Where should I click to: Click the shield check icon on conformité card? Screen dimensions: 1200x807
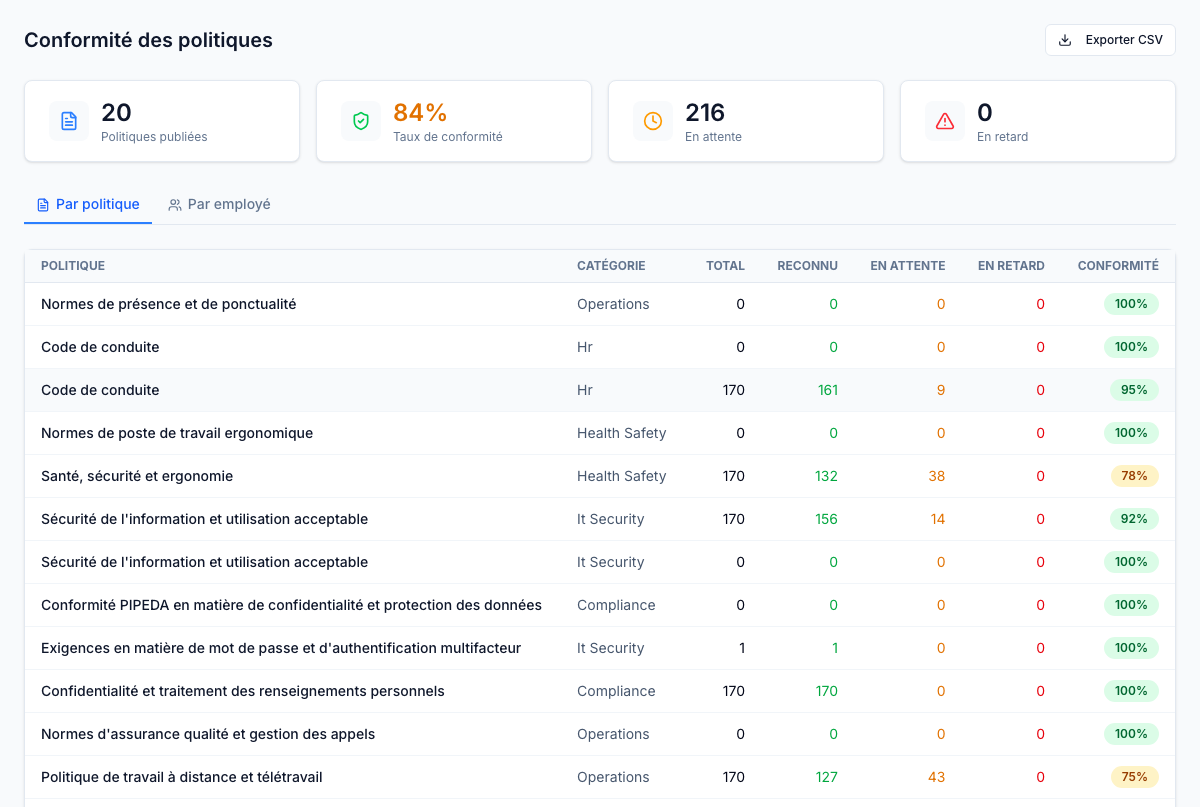pyautogui.click(x=361, y=121)
